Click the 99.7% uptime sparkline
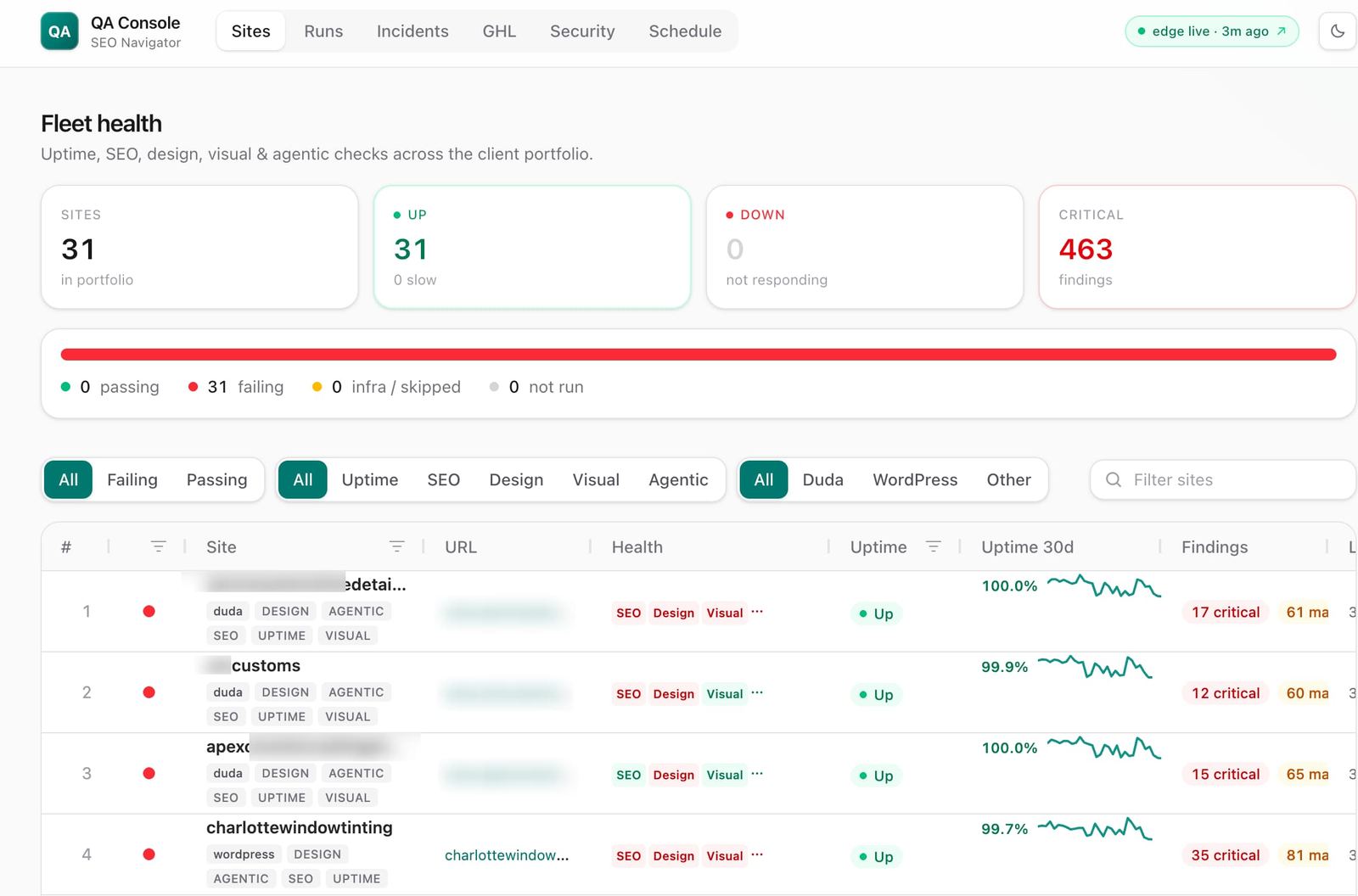The width and height of the screenshot is (1358, 896). click(x=1095, y=829)
